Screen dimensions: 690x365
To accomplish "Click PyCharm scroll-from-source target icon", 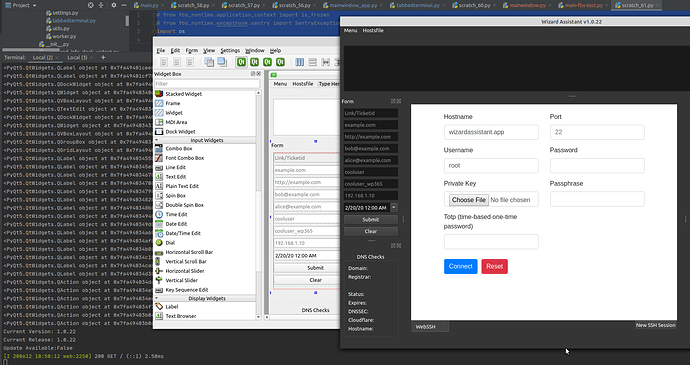I will click(90, 5).
